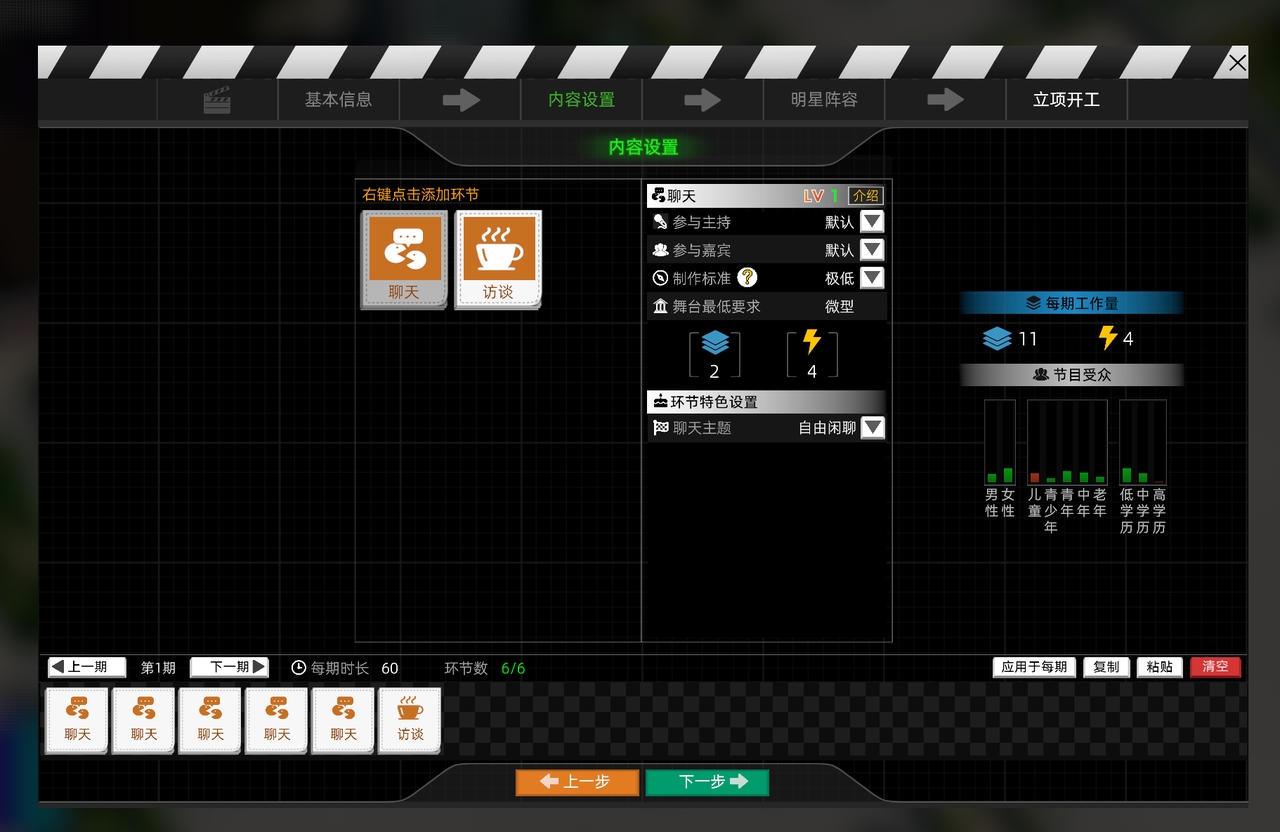Select the first 聊天 segment in the bottom timeline

point(77,719)
